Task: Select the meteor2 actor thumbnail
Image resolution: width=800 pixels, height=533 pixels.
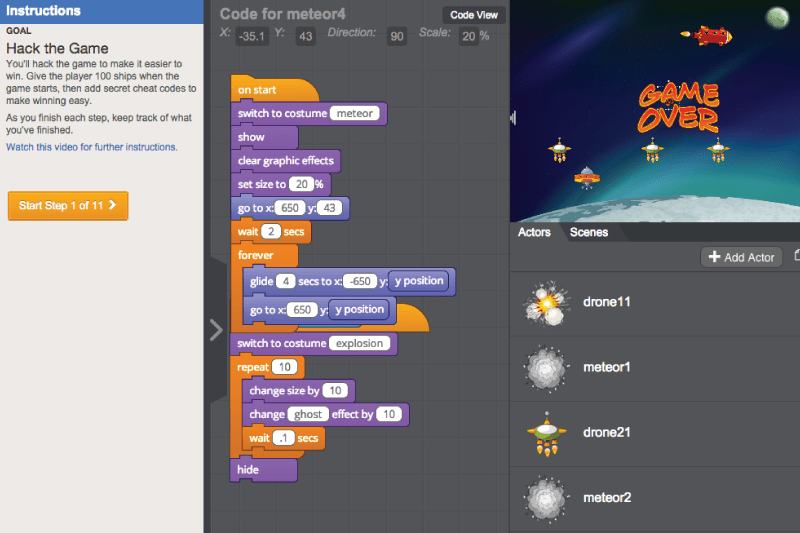Action: coord(546,498)
